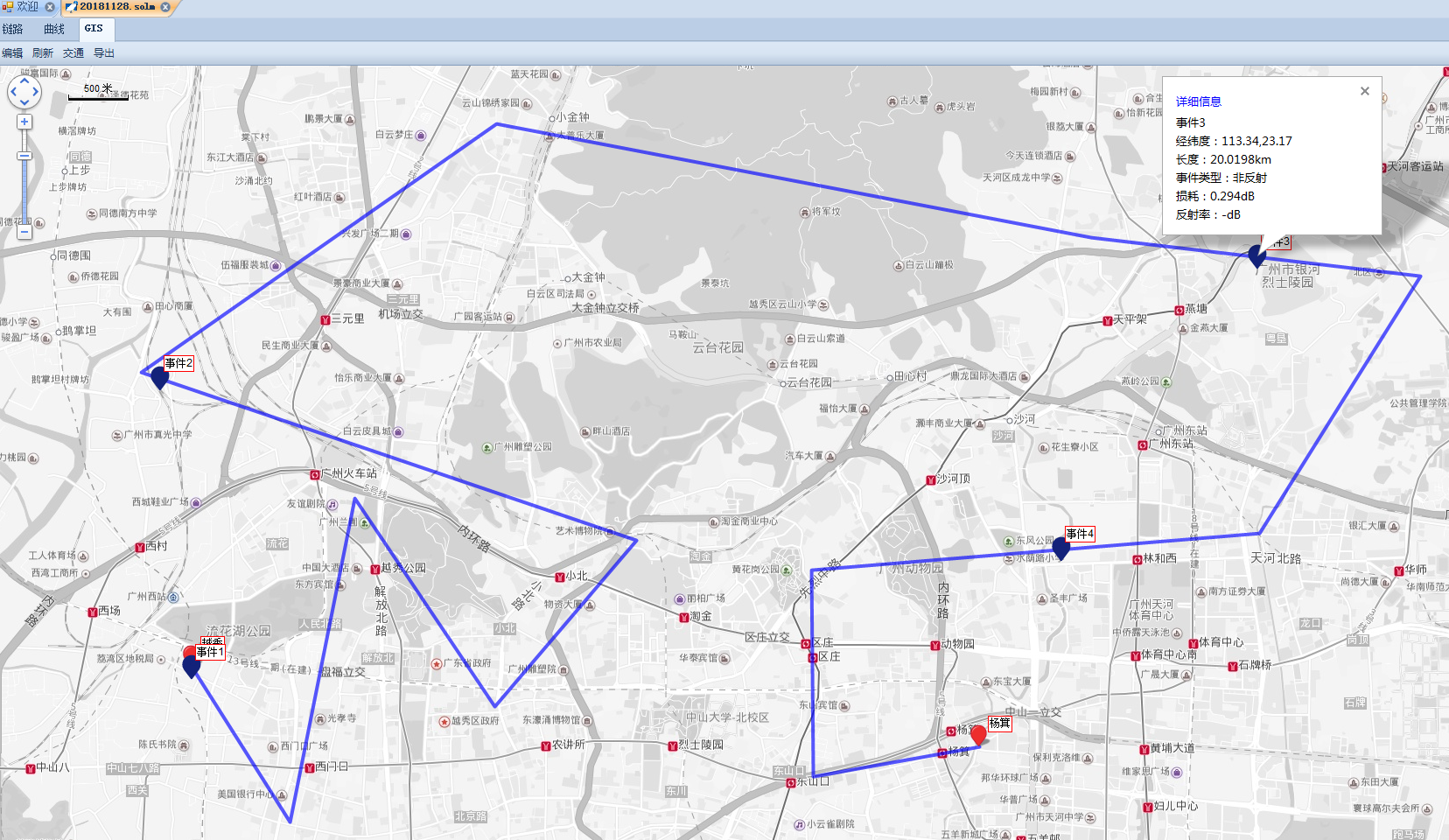
Task: Click the 事件2 map marker pin
Action: 159,378
